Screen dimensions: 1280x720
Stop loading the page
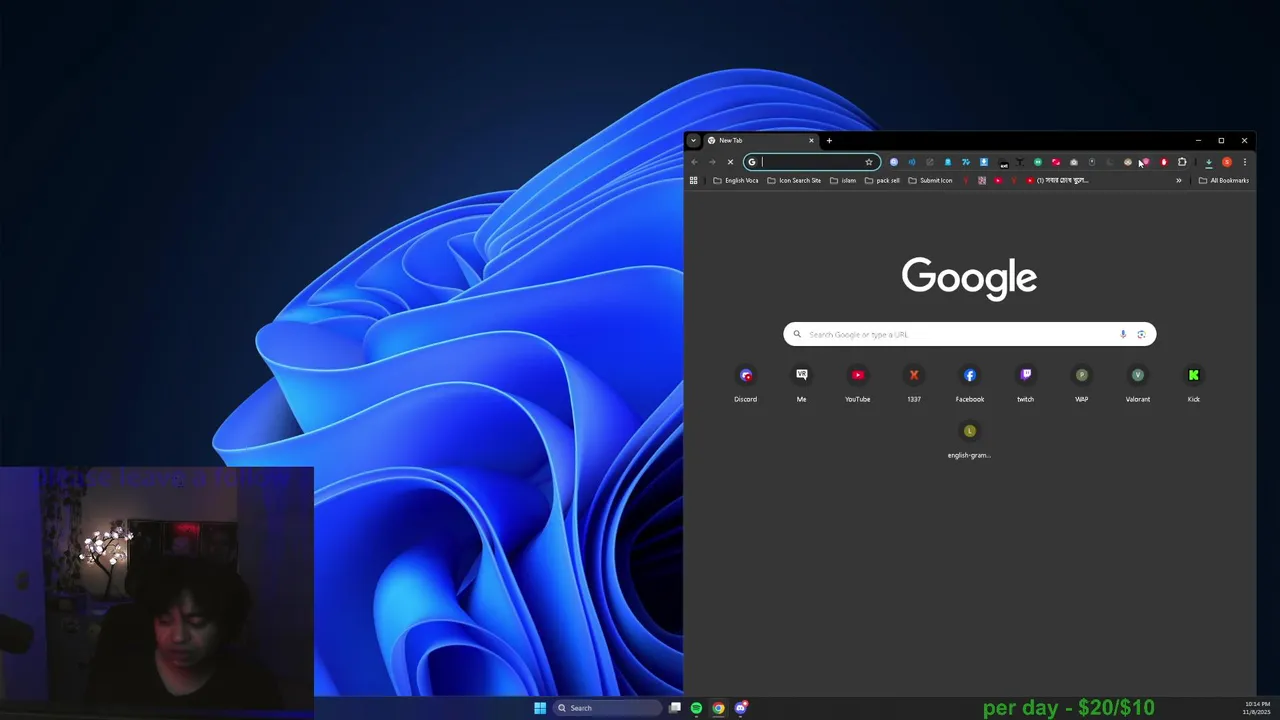(x=730, y=162)
